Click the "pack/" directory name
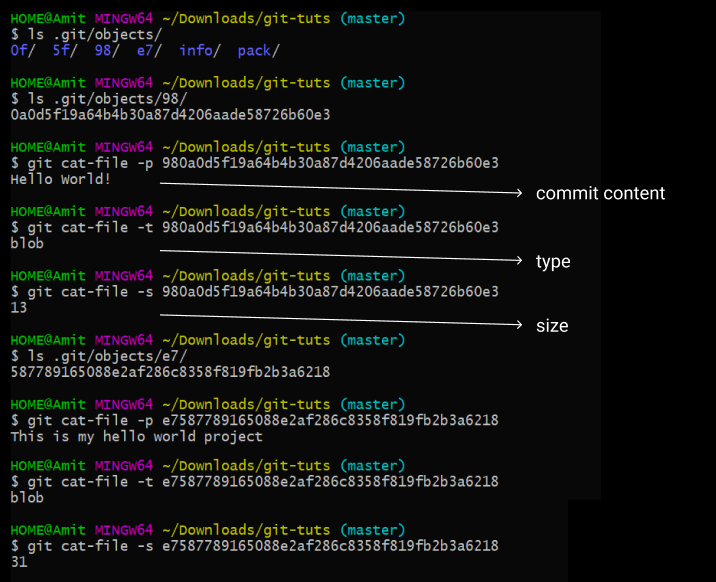 coord(258,51)
